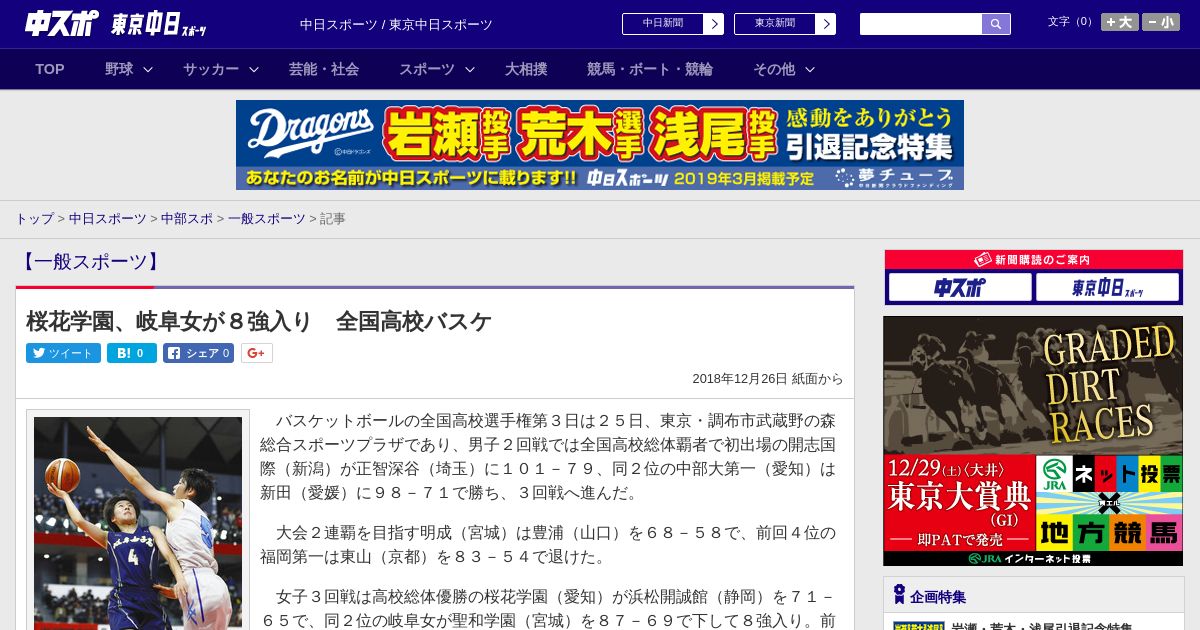Image resolution: width=1200 pixels, height=630 pixels.
Task: Decrease text size with the －小 button
Action: 1161,22
